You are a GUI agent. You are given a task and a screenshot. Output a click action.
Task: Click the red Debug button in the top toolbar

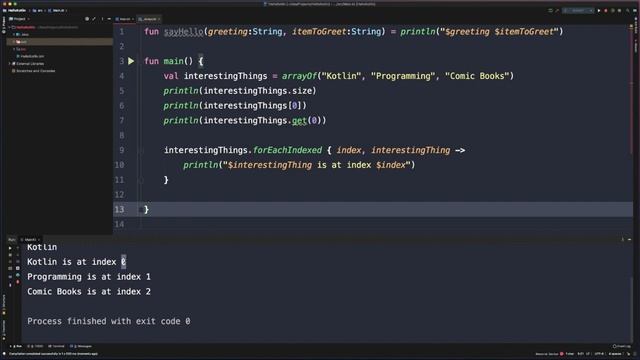click(x=606, y=11)
